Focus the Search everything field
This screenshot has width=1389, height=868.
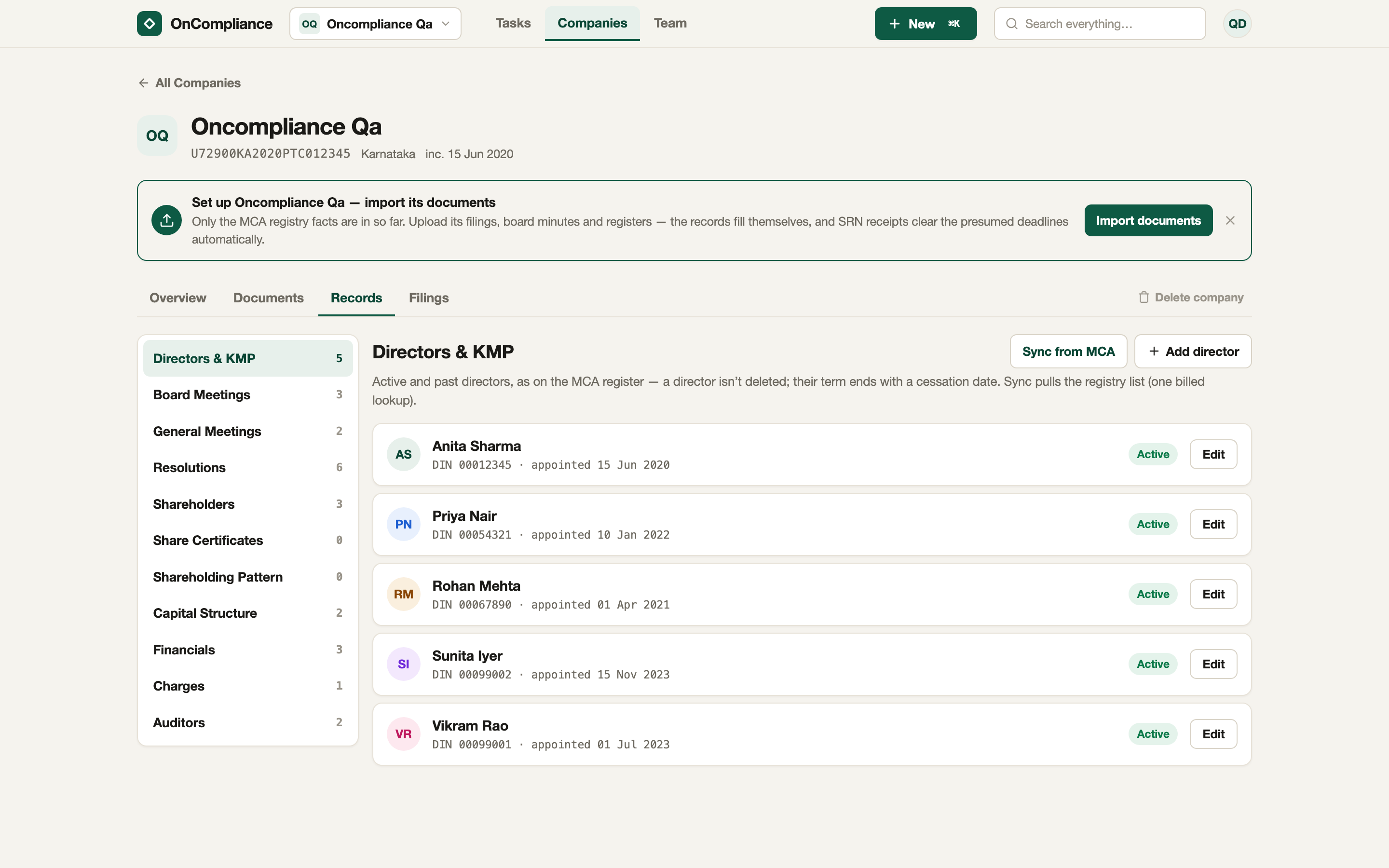point(1099,24)
